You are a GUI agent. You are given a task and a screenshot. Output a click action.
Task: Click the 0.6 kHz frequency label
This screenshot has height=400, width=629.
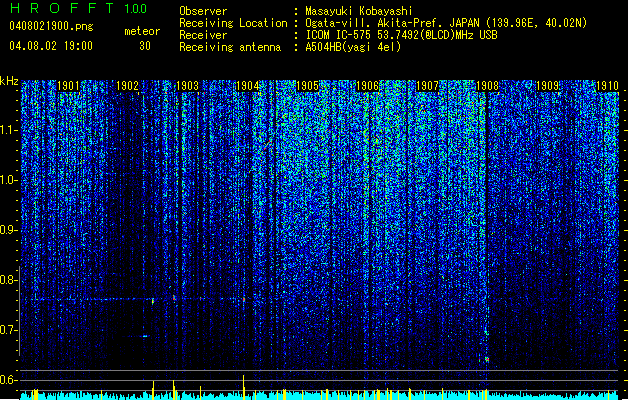coord(9,380)
